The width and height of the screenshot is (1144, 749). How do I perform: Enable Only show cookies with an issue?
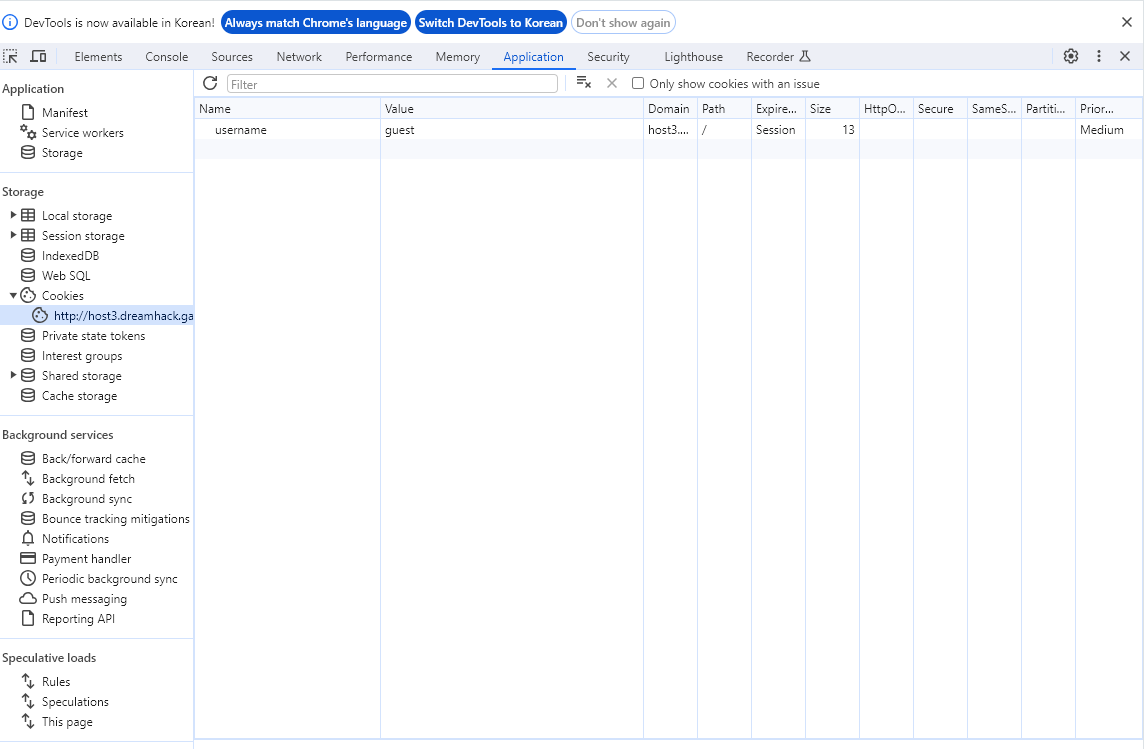tap(638, 83)
